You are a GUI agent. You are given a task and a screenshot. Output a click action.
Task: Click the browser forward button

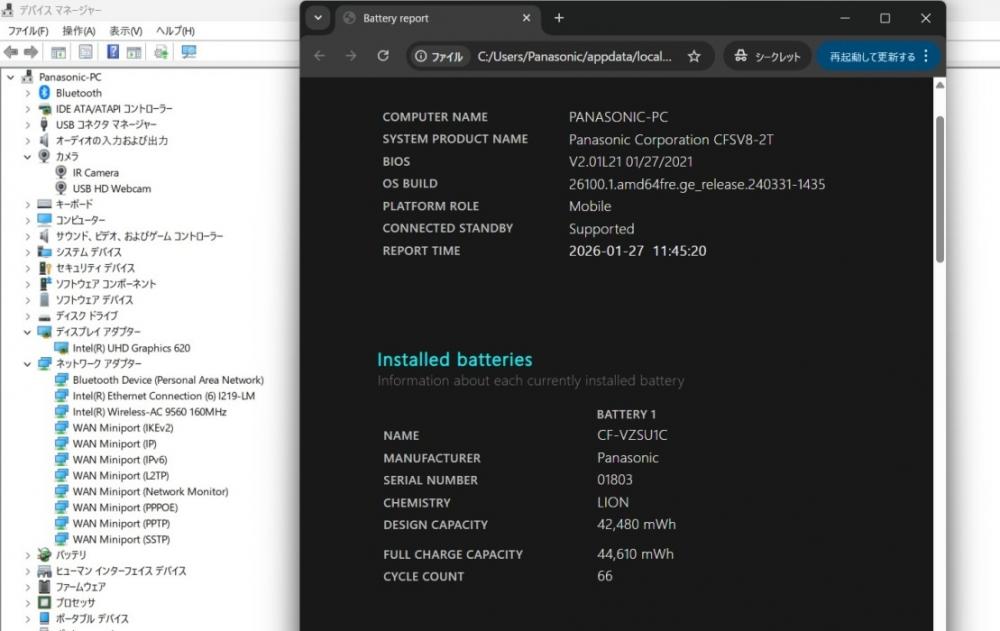[x=351, y=56]
